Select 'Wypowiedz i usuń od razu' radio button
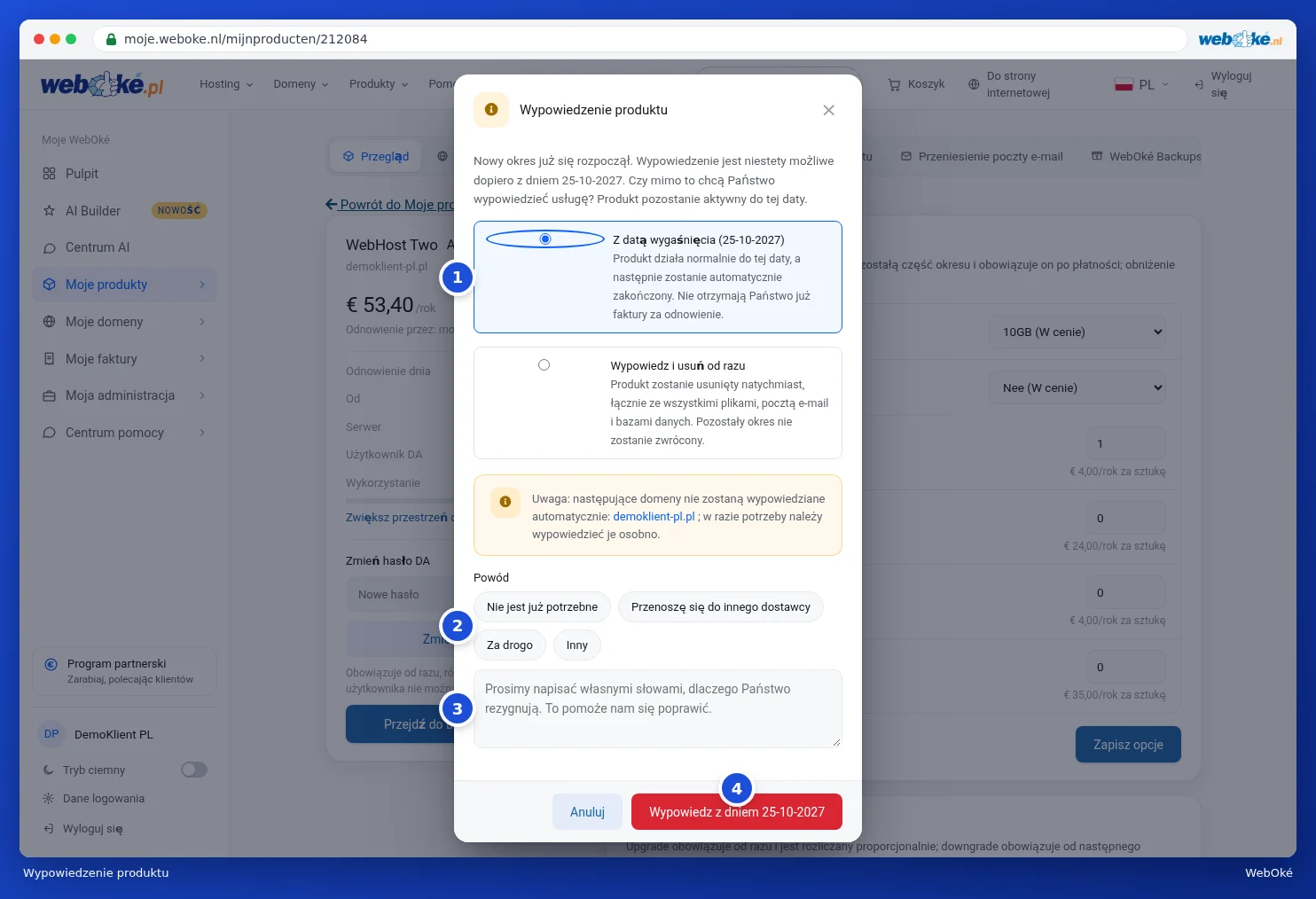Image resolution: width=1316 pixels, height=899 pixels. 544,364
